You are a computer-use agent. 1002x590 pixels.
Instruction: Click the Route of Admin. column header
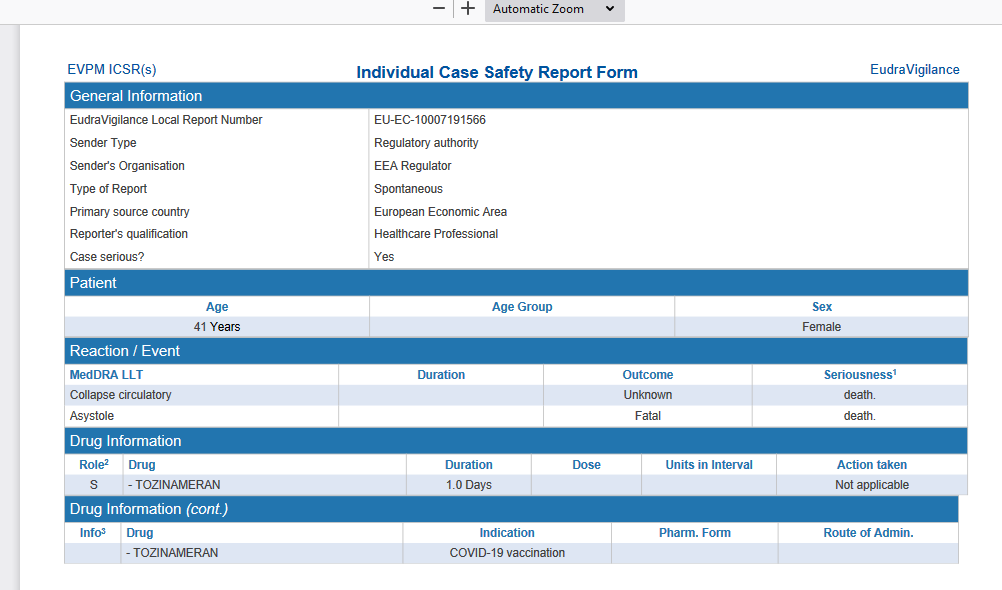(x=868, y=532)
